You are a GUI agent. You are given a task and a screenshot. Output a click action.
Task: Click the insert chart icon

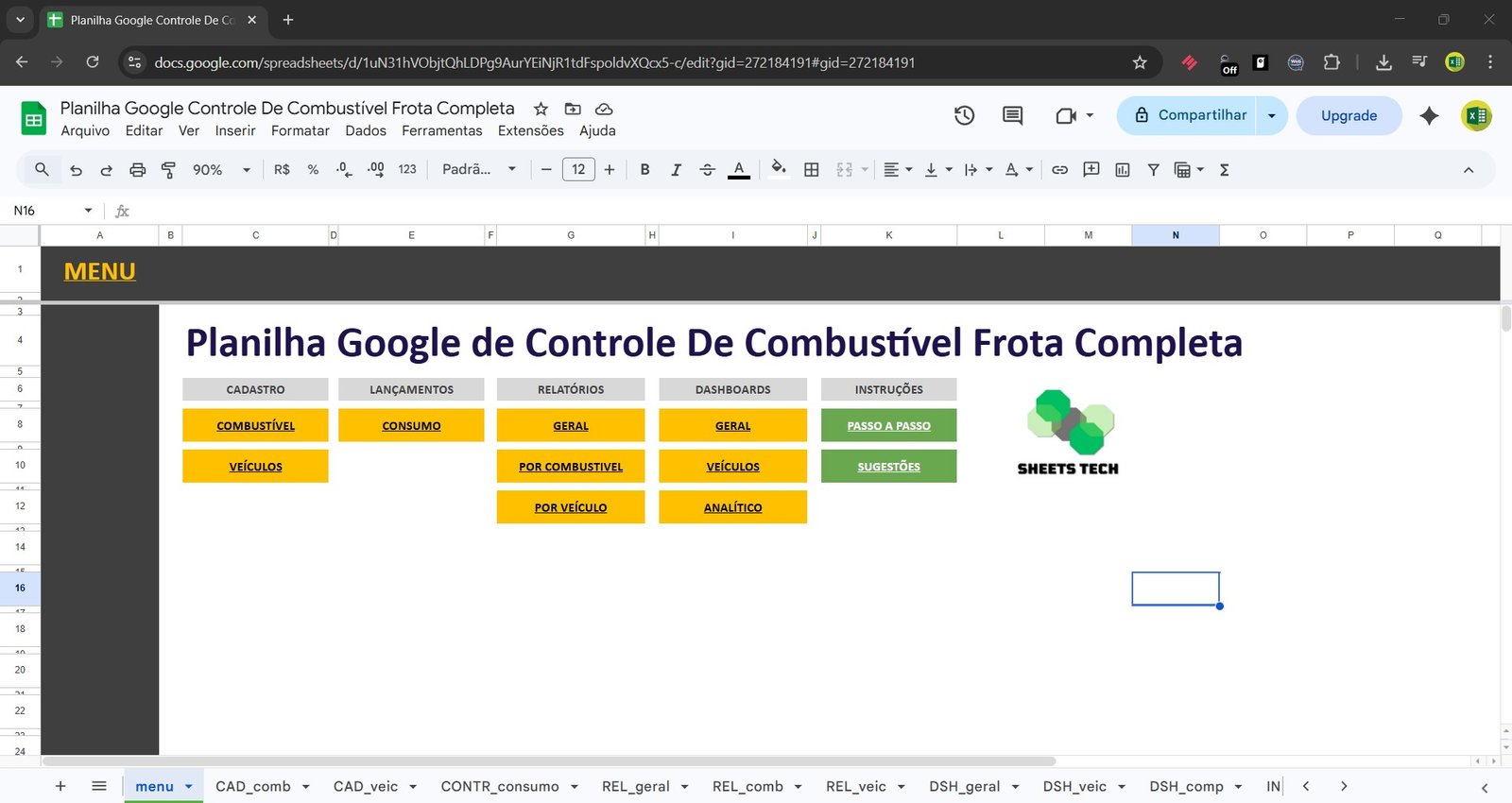1122,170
